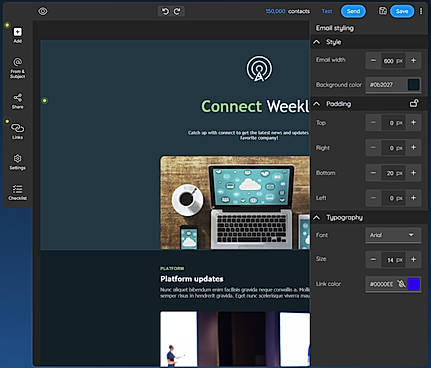Decrease Top padding

(x=373, y=123)
